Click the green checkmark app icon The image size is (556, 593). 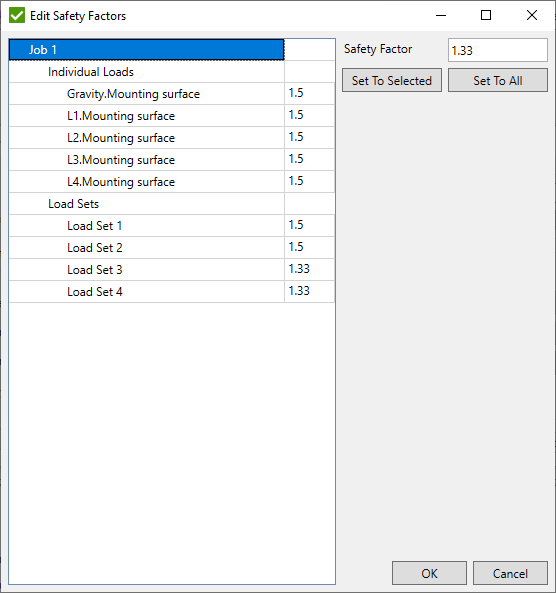tap(17, 16)
